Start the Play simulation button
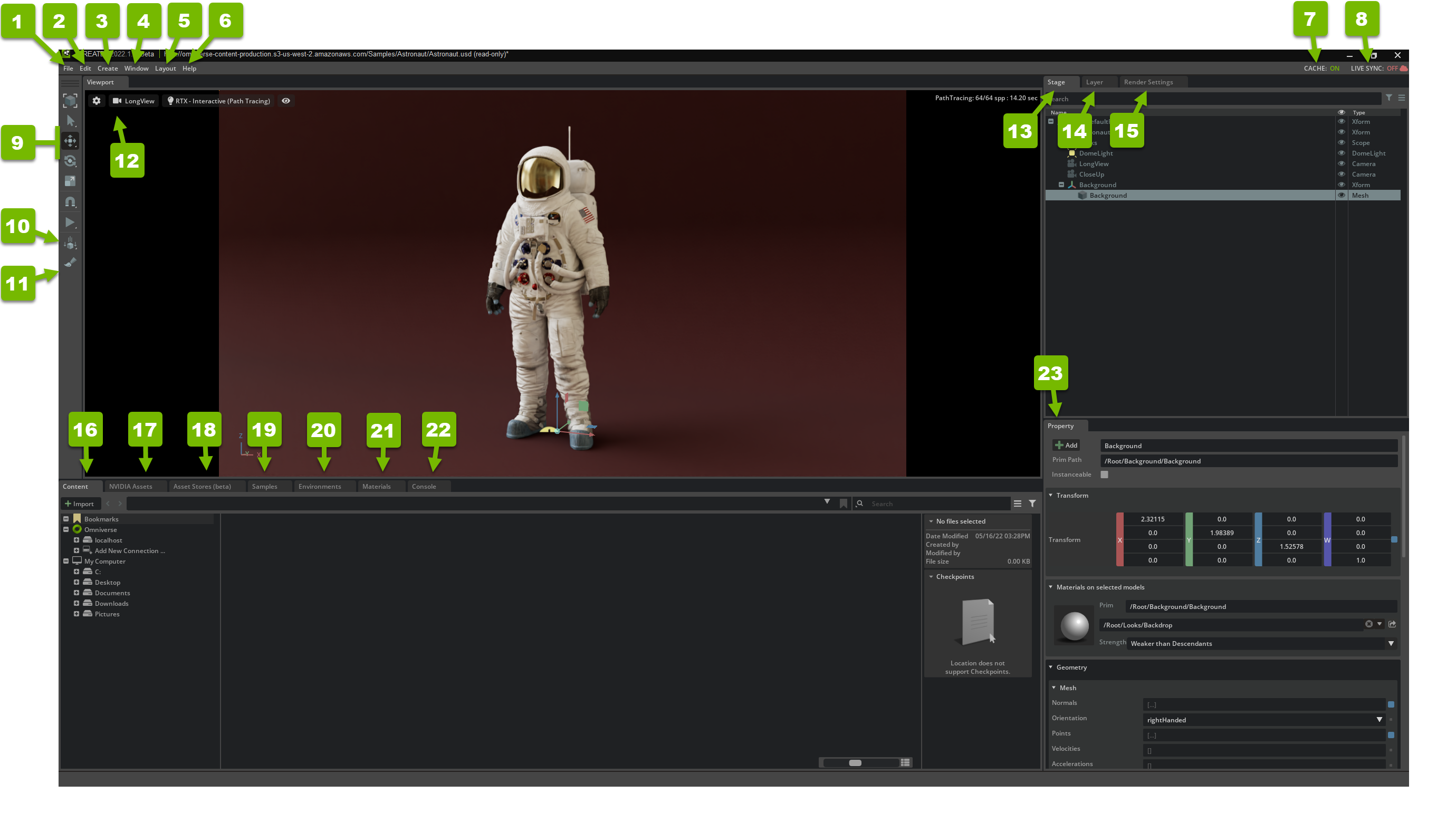 pyautogui.click(x=70, y=222)
